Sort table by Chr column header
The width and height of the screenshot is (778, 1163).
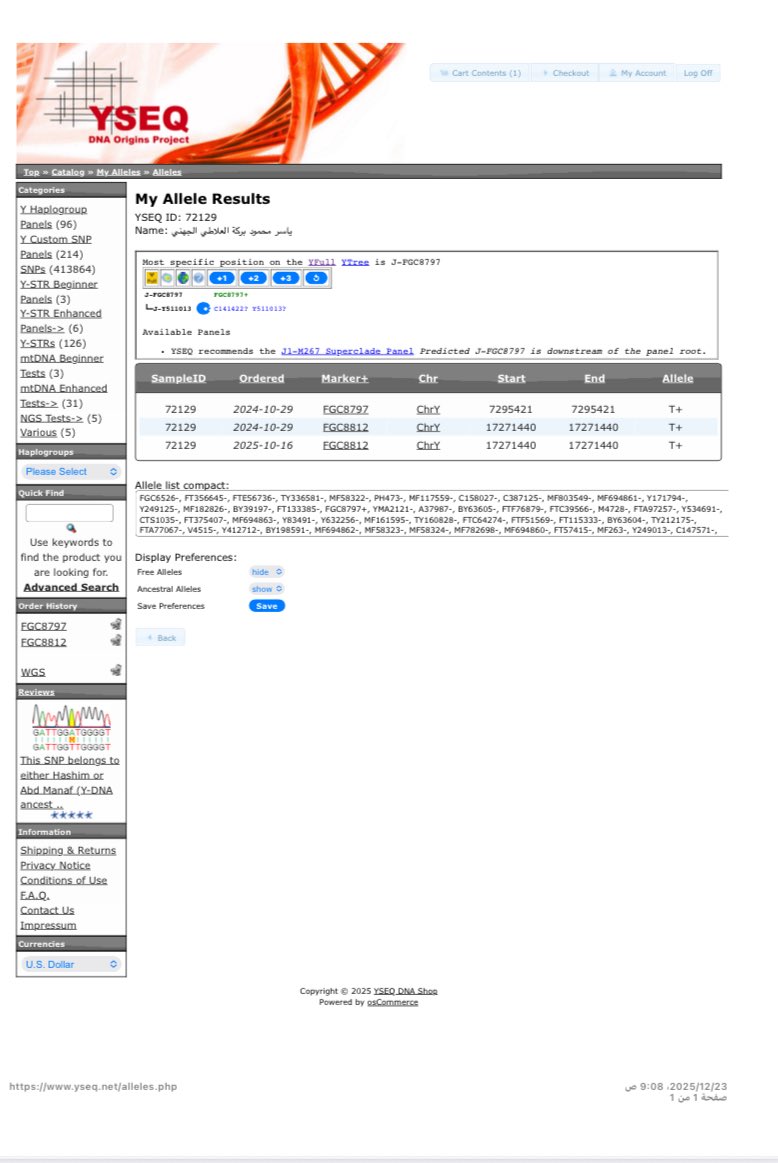[x=428, y=378]
